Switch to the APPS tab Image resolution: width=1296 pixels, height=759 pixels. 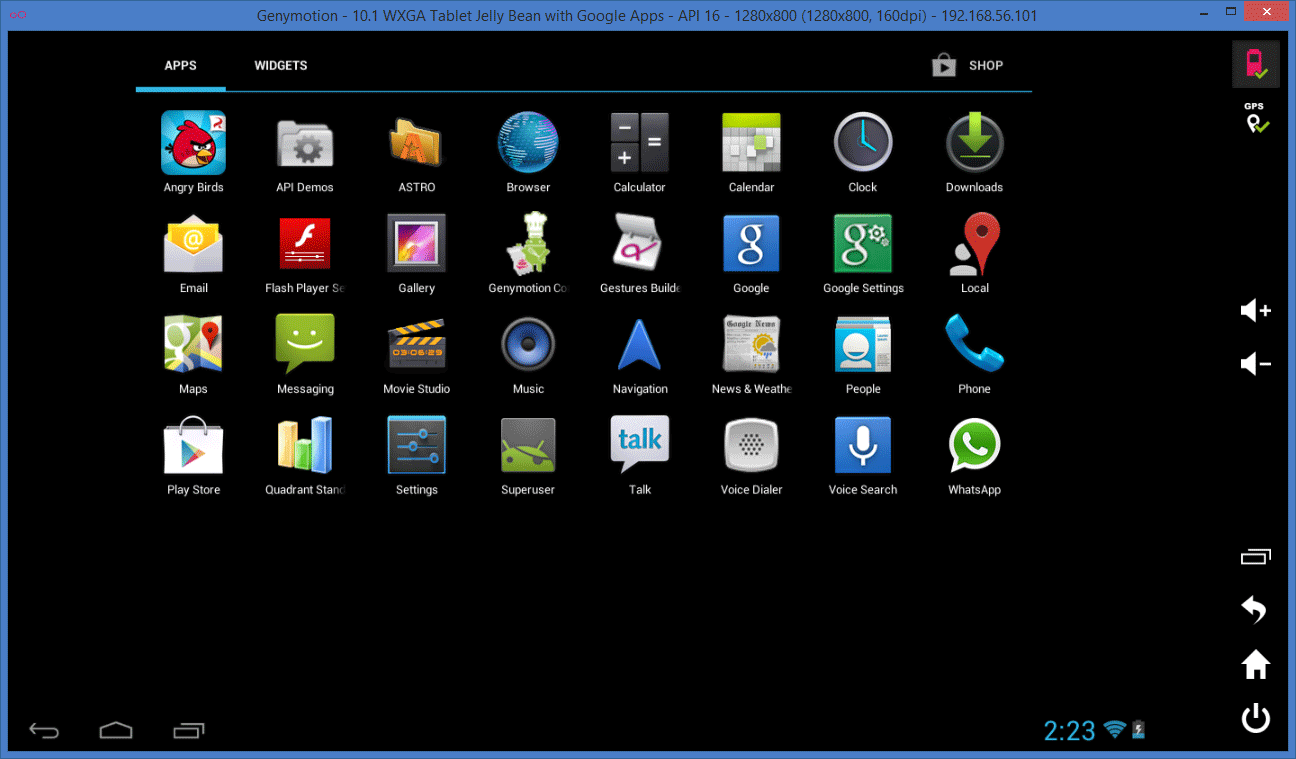[181, 65]
